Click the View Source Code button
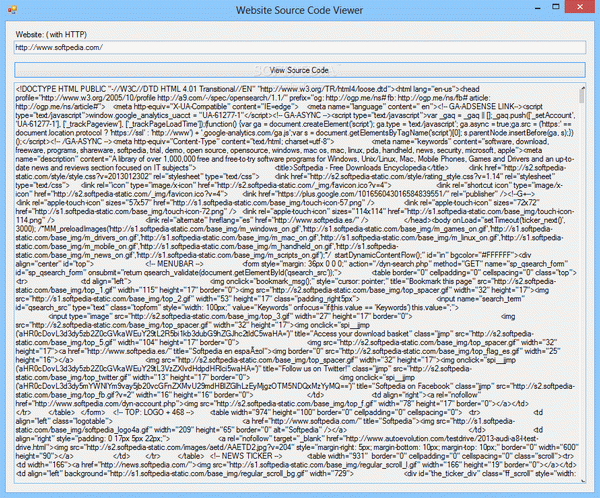 coord(300,70)
